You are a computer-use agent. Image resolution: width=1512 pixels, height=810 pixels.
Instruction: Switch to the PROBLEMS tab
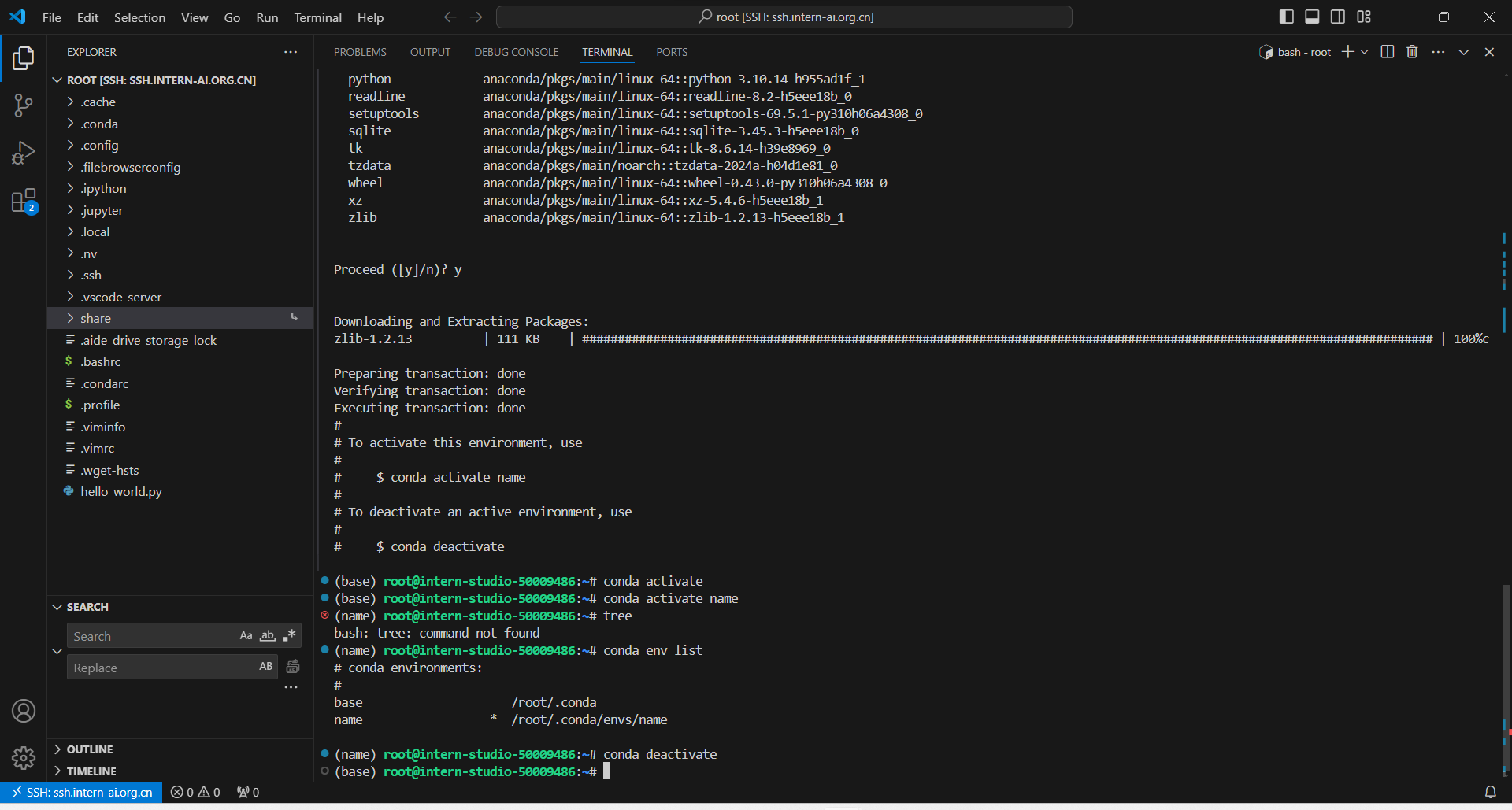point(360,52)
